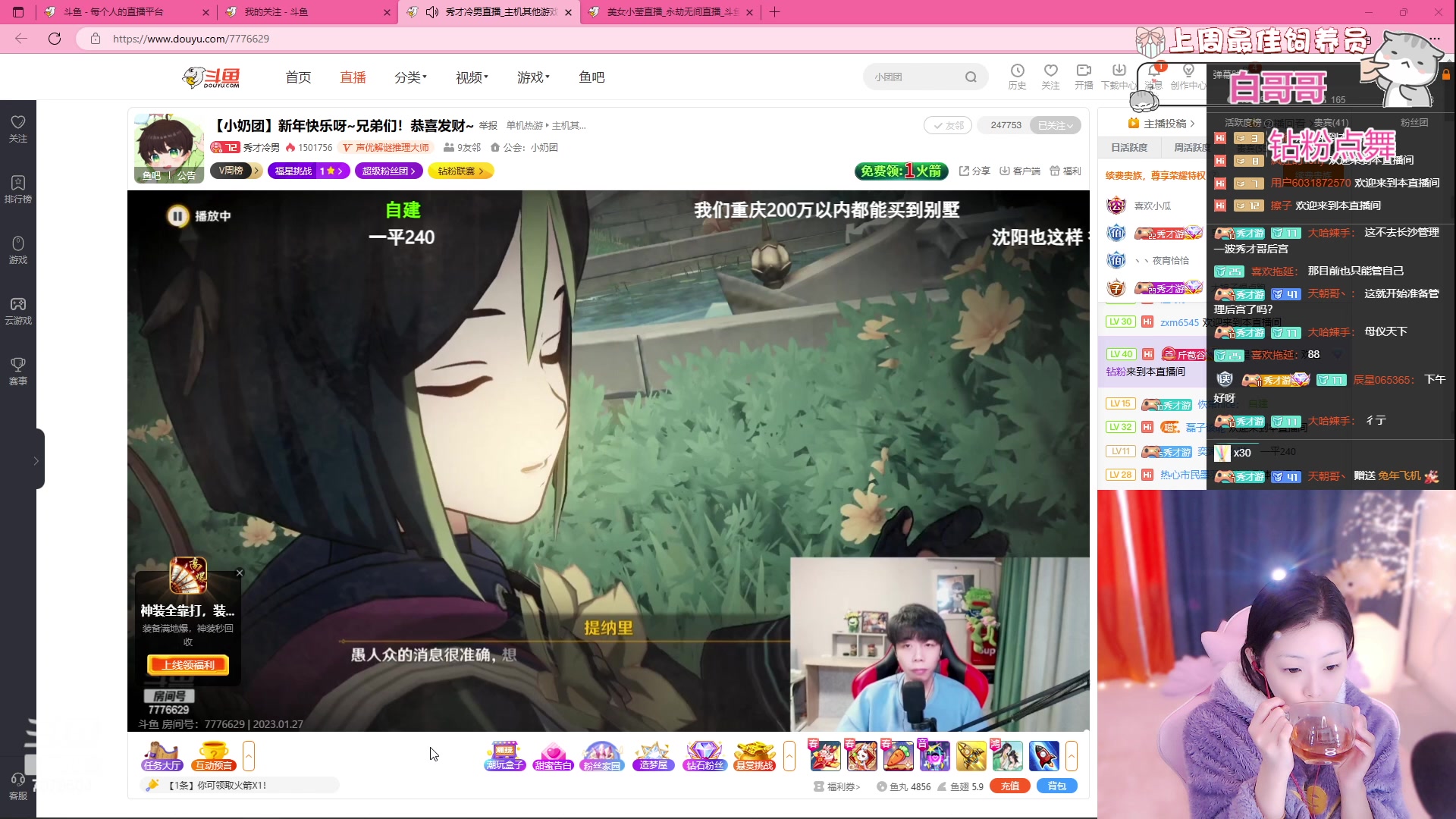The width and height of the screenshot is (1456, 819).
Task: Expand the gift list arrow
Action: click(x=1072, y=756)
